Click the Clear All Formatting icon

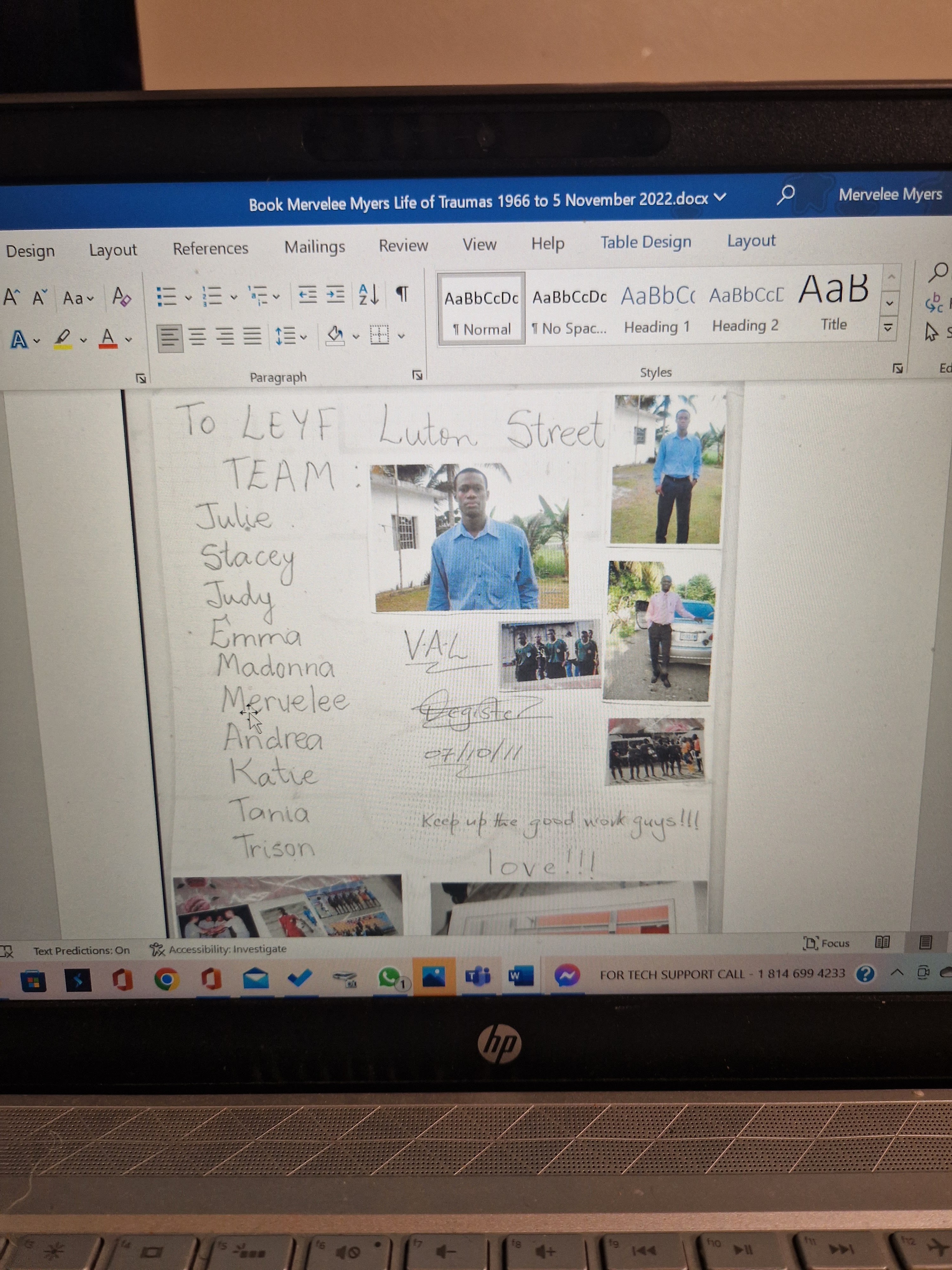coord(122,297)
